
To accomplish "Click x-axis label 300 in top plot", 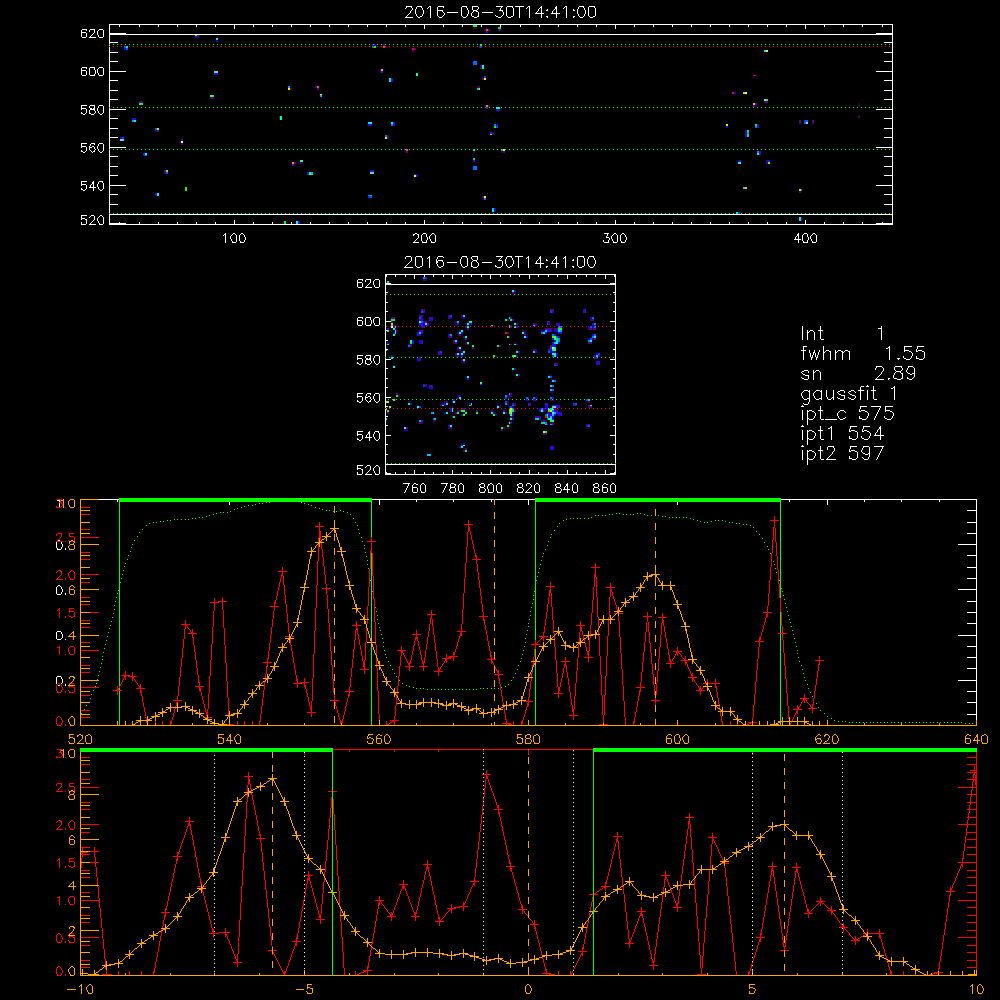I will (x=615, y=239).
